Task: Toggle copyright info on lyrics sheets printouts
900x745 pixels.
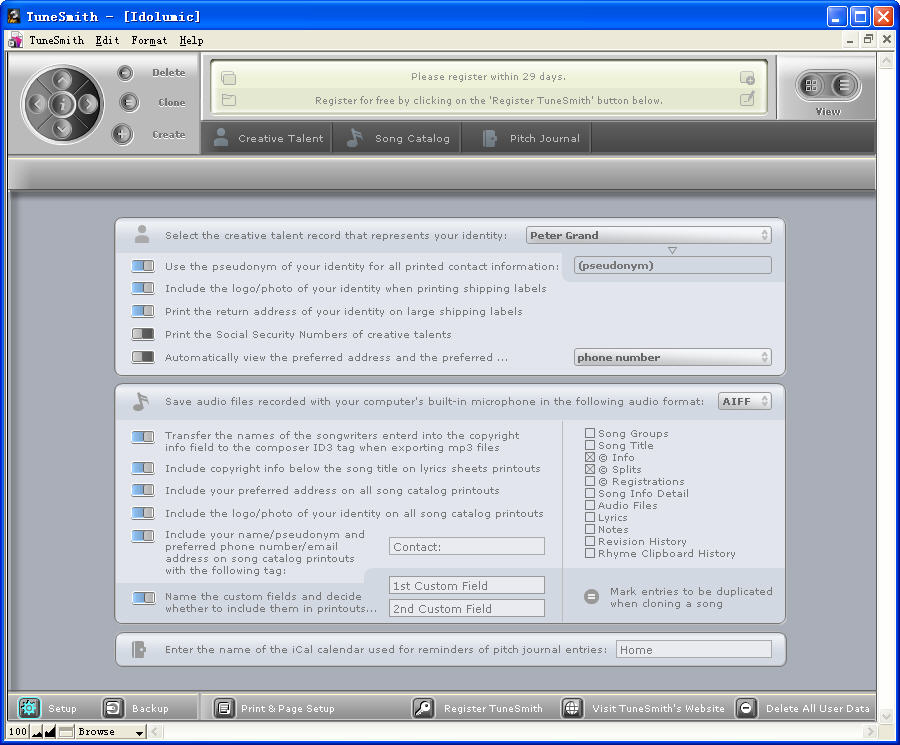Action: (x=143, y=468)
